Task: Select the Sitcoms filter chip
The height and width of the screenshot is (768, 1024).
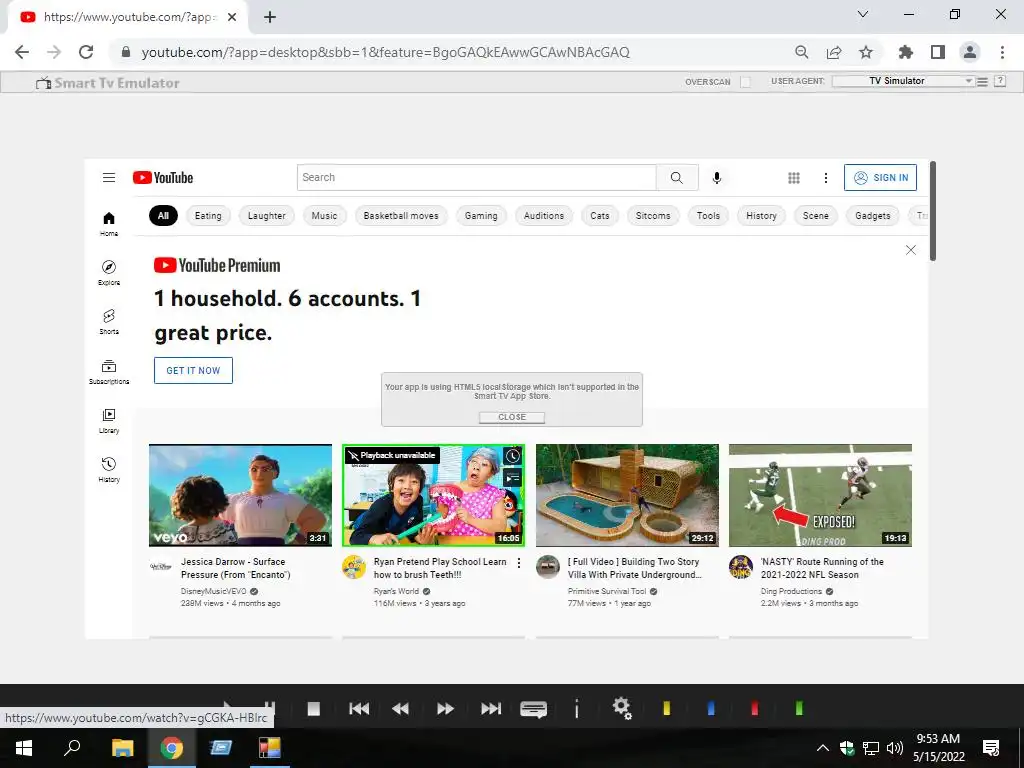Action: [x=653, y=216]
